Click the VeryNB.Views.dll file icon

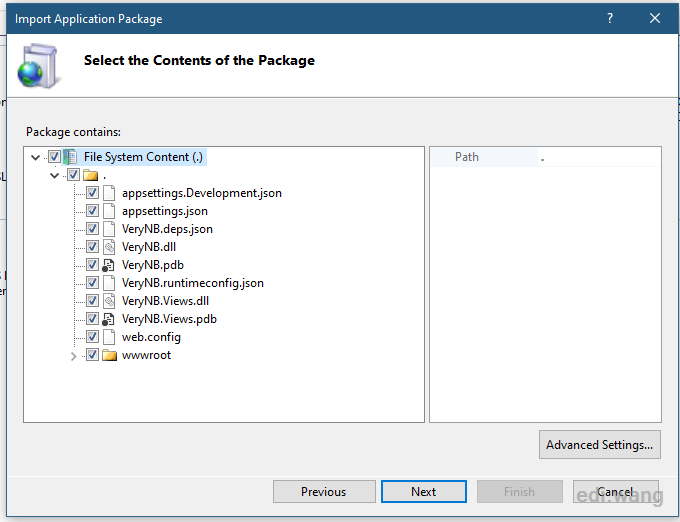coord(109,301)
